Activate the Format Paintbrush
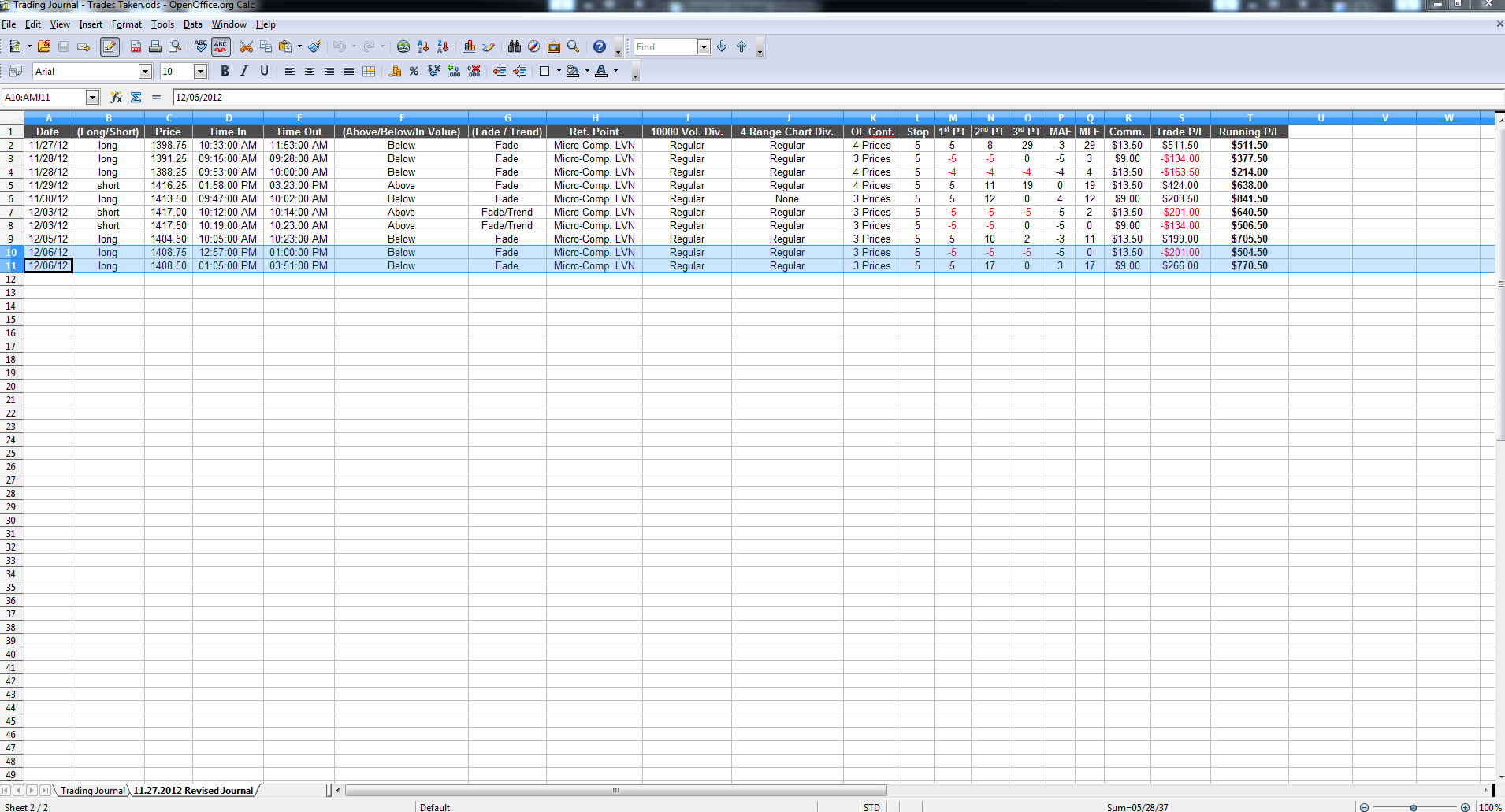The width and height of the screenshot is (1505, 812). 314,47
